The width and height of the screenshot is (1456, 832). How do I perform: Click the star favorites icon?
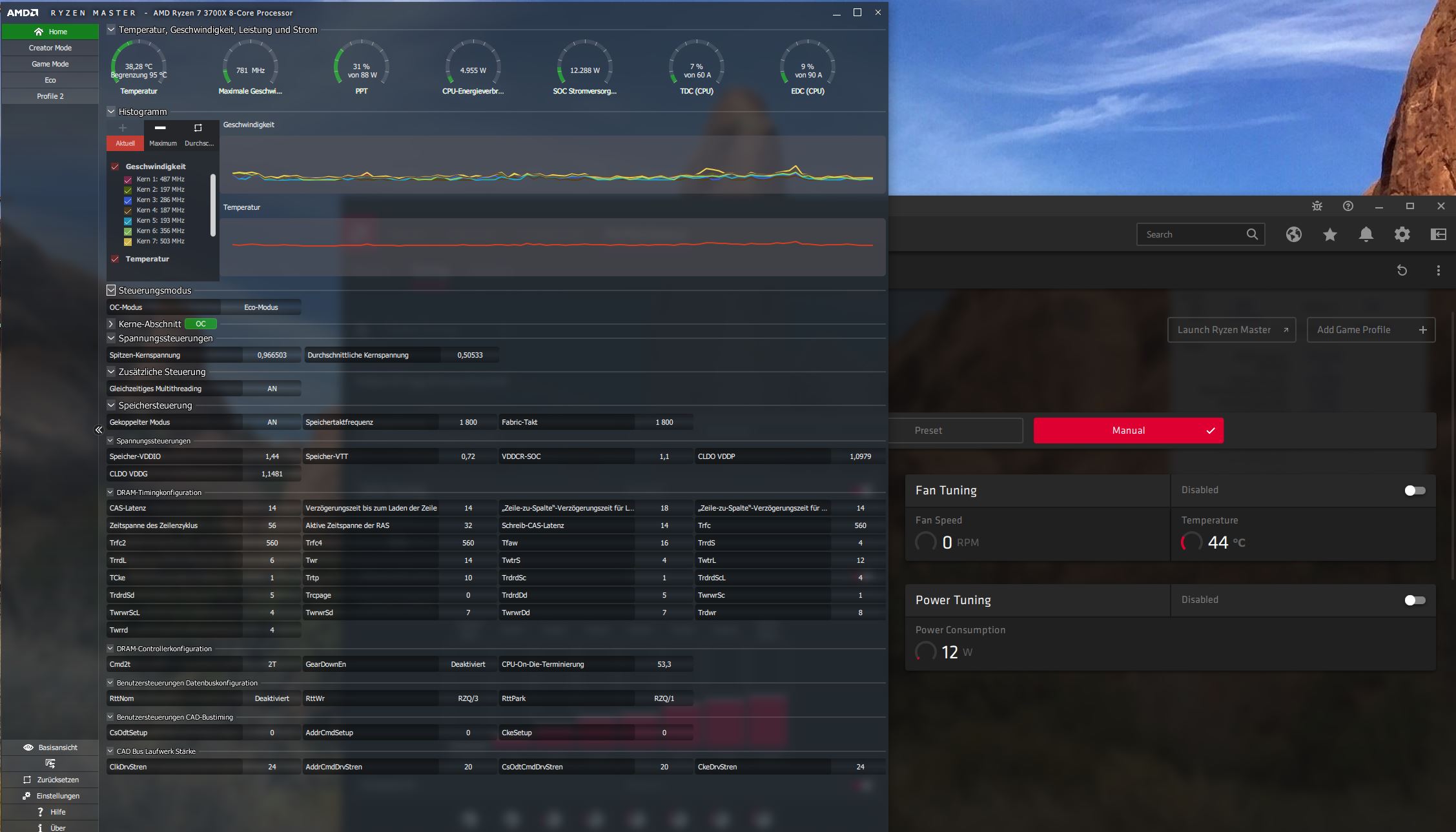pyautogui.click(x=1329, y=234)
